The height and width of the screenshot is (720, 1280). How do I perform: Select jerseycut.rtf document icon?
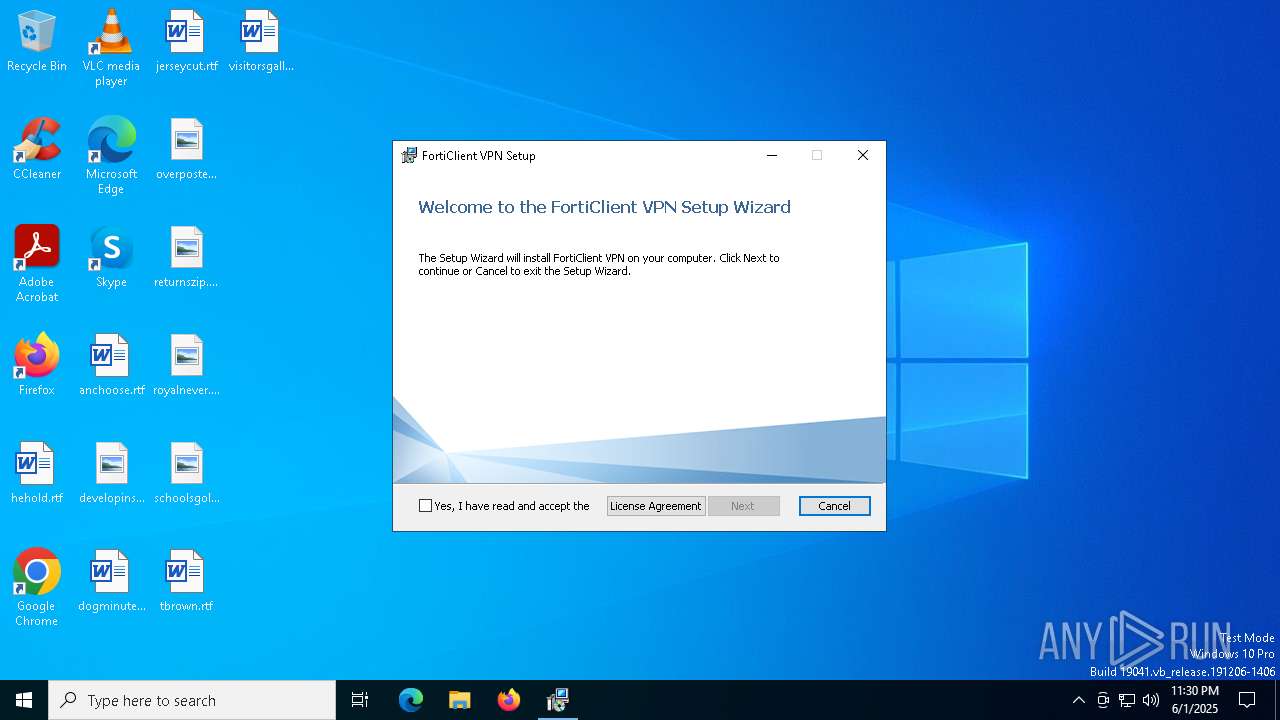(x=186, y=42)
